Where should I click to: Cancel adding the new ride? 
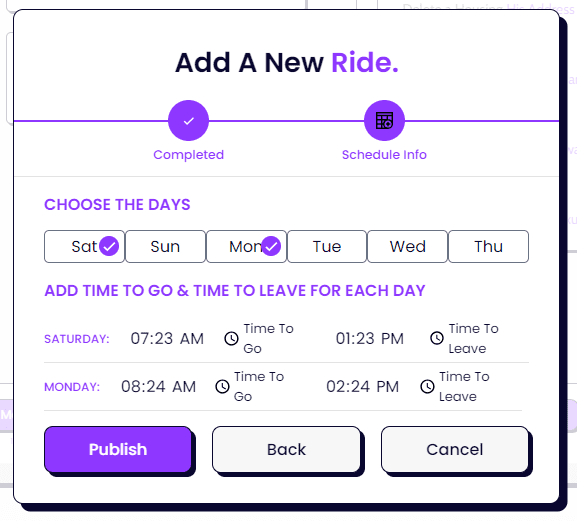(x=455, y=449)
